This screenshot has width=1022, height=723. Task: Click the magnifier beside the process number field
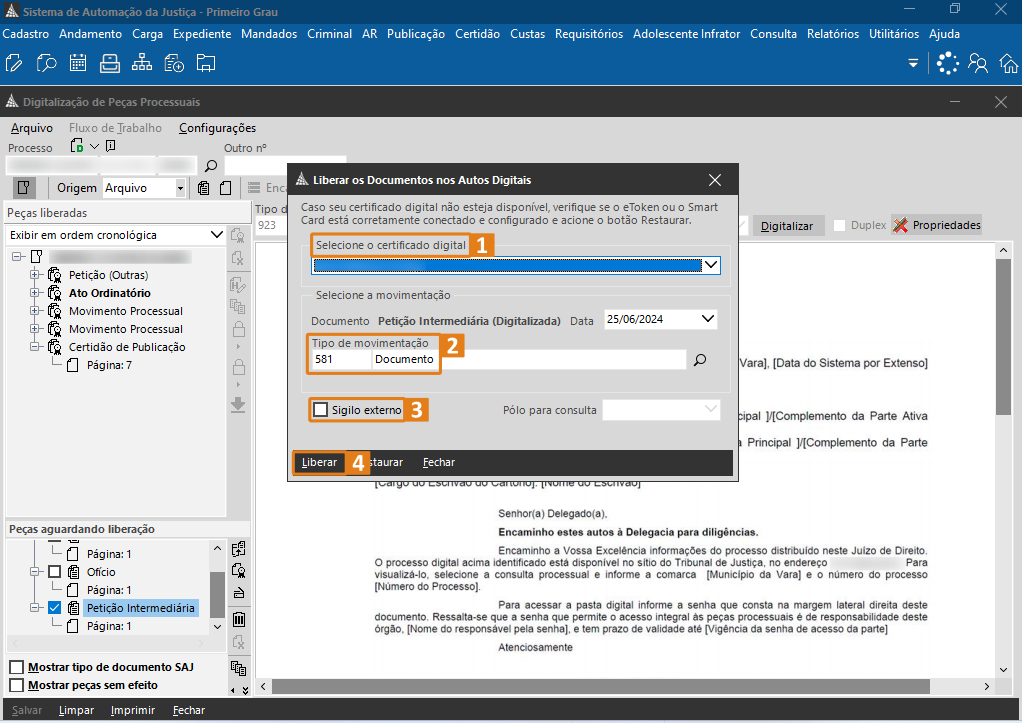point(211,166)
